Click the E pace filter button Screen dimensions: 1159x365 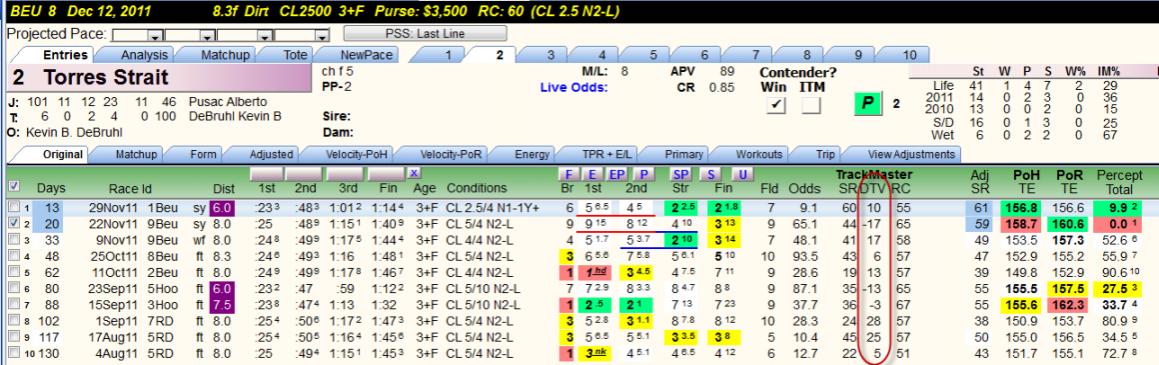[x=592, y=174]
